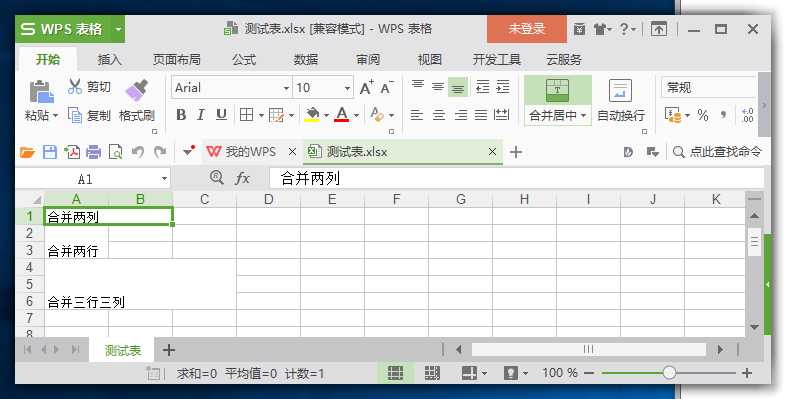Viewport: 786px width, 399px height.
Task: Click the undo arrow
Action: coord(138,152)
